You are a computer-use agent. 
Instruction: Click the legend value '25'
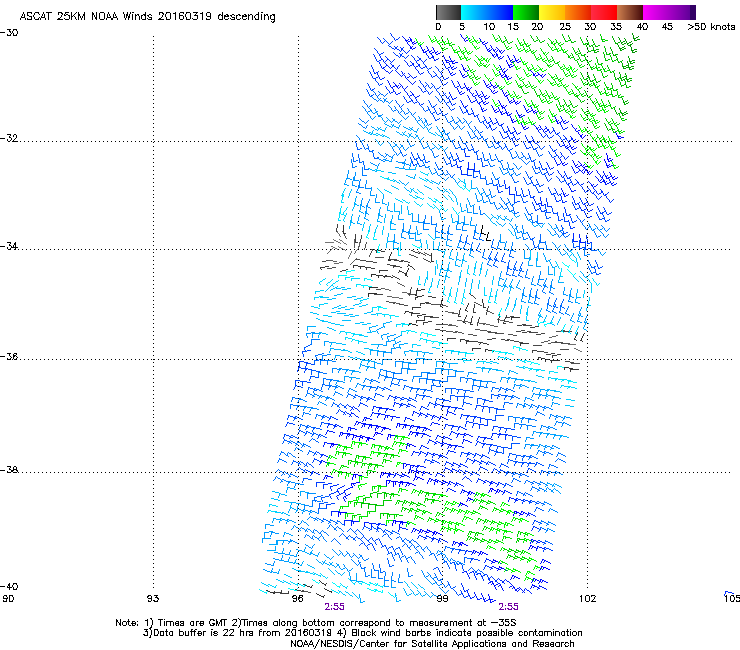(x=564, y=27)
